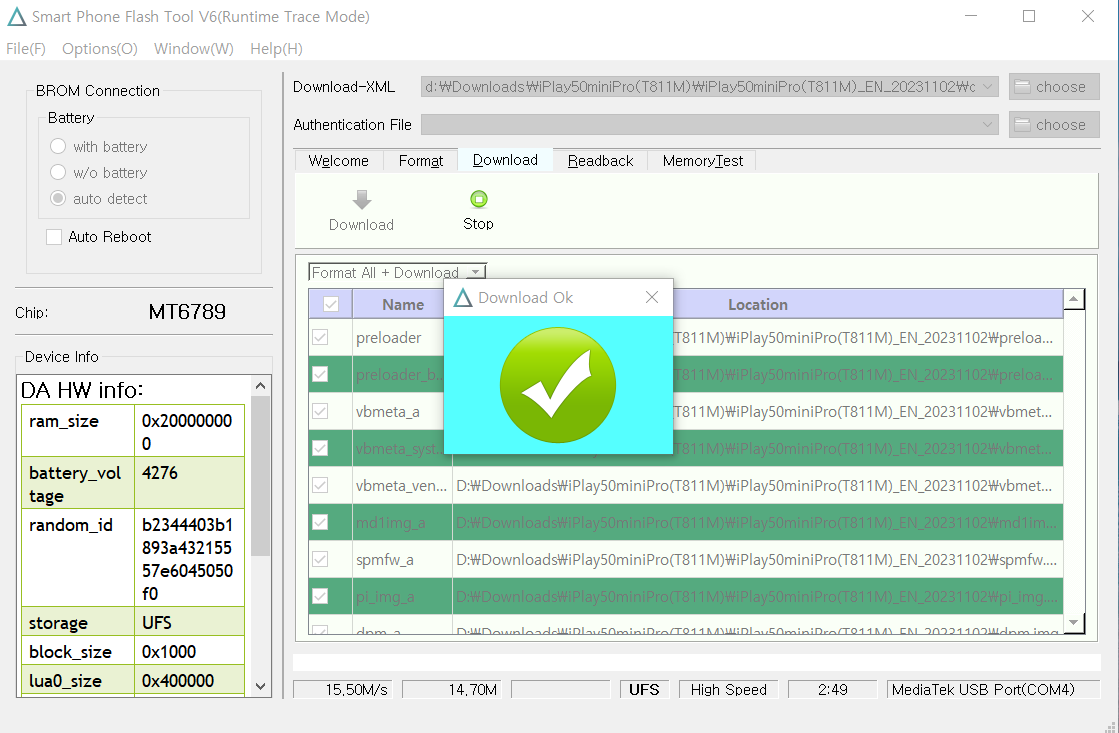This screenshot has height=733, width=1119.
Task: Toggle the preloader row checkbox
Action: pos(320,337)
